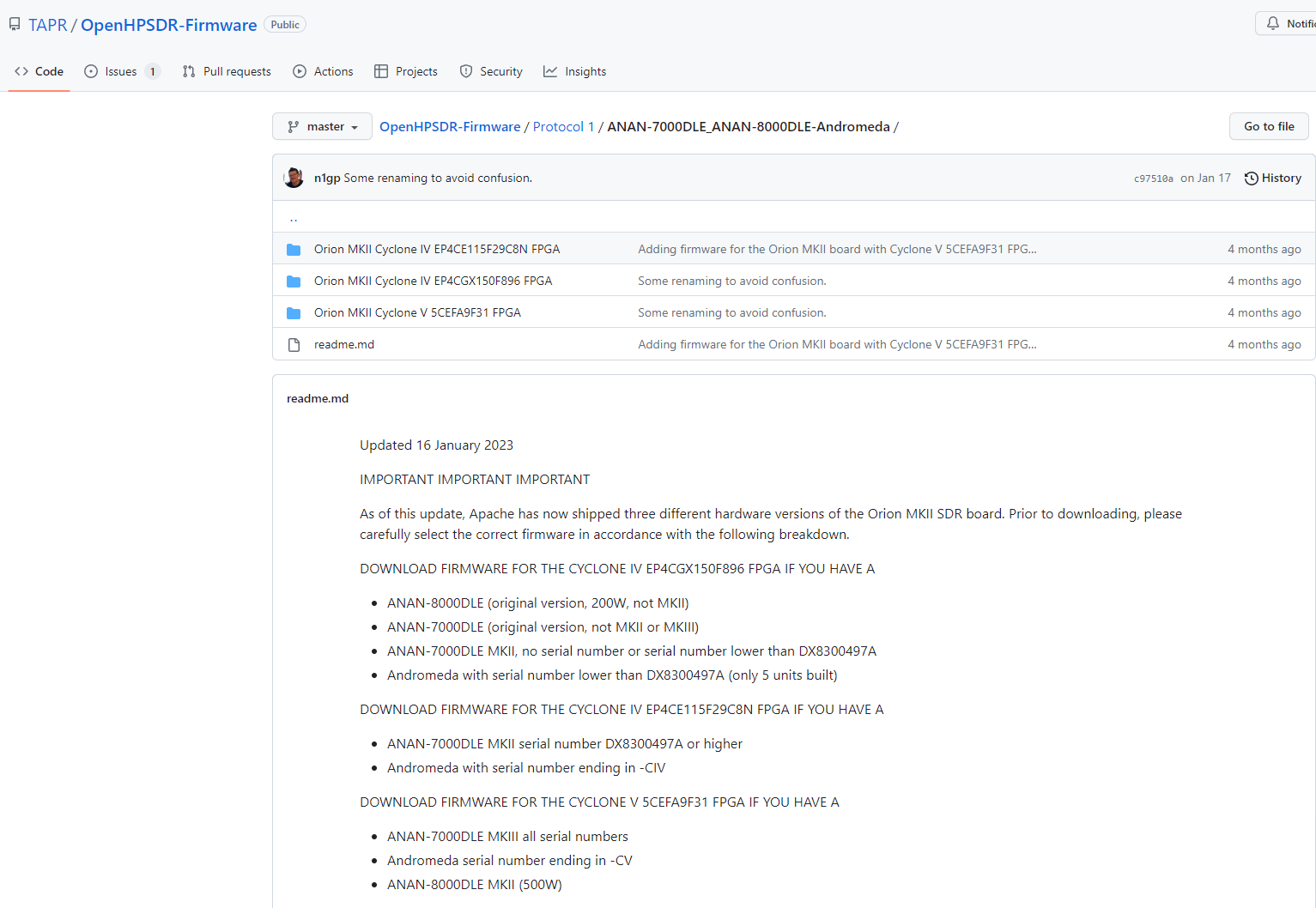Click the repository book icon beside TAPR
The height and width of the screenshot is (908, 1316).
[15, 25]
